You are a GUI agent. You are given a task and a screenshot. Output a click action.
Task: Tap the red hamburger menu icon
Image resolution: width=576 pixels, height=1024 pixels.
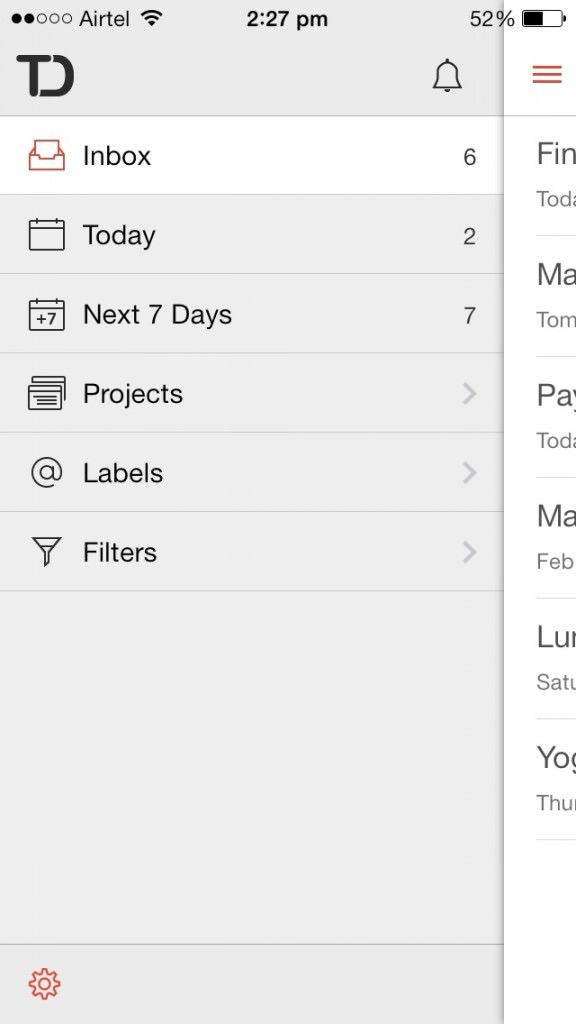[547, 74]
